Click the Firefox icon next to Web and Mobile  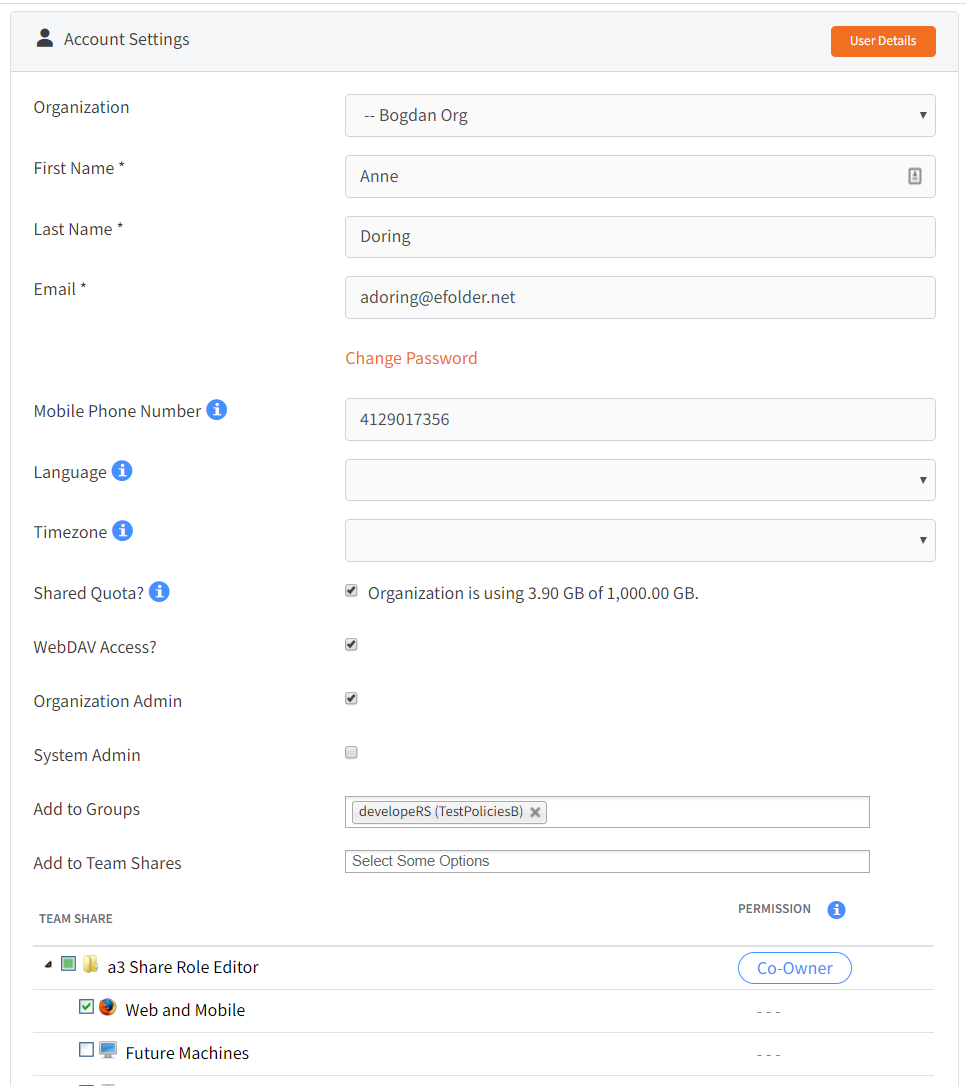tap(107, 1007)
